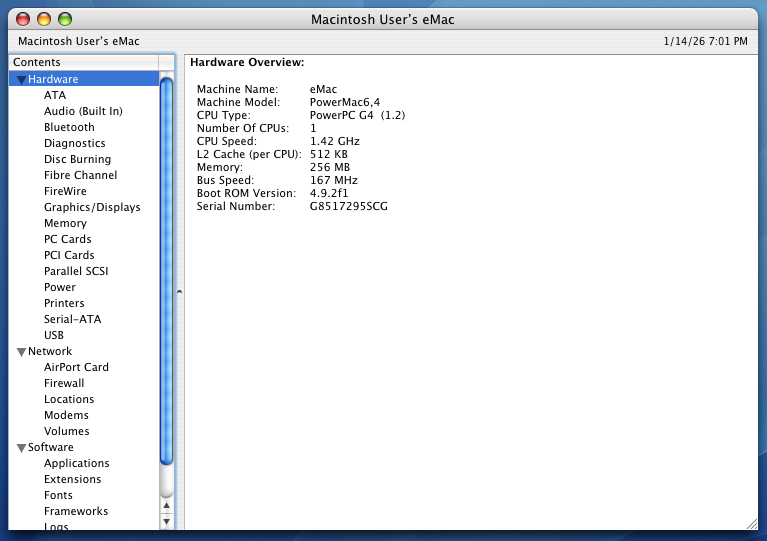Screen dimensions: 767x541
Task: Click the Machine Name value eMac
Action: pyautogui.click(x=323, y=90)
